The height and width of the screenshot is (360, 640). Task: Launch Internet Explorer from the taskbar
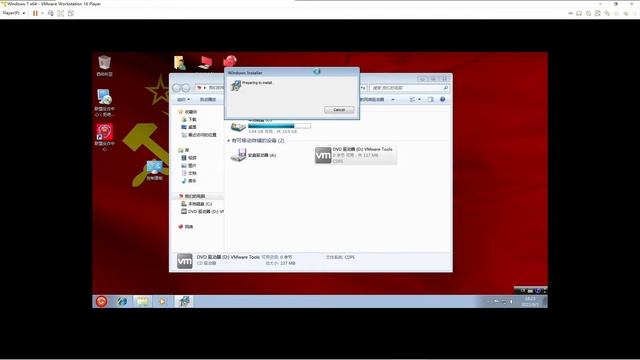tap(122, 301)
